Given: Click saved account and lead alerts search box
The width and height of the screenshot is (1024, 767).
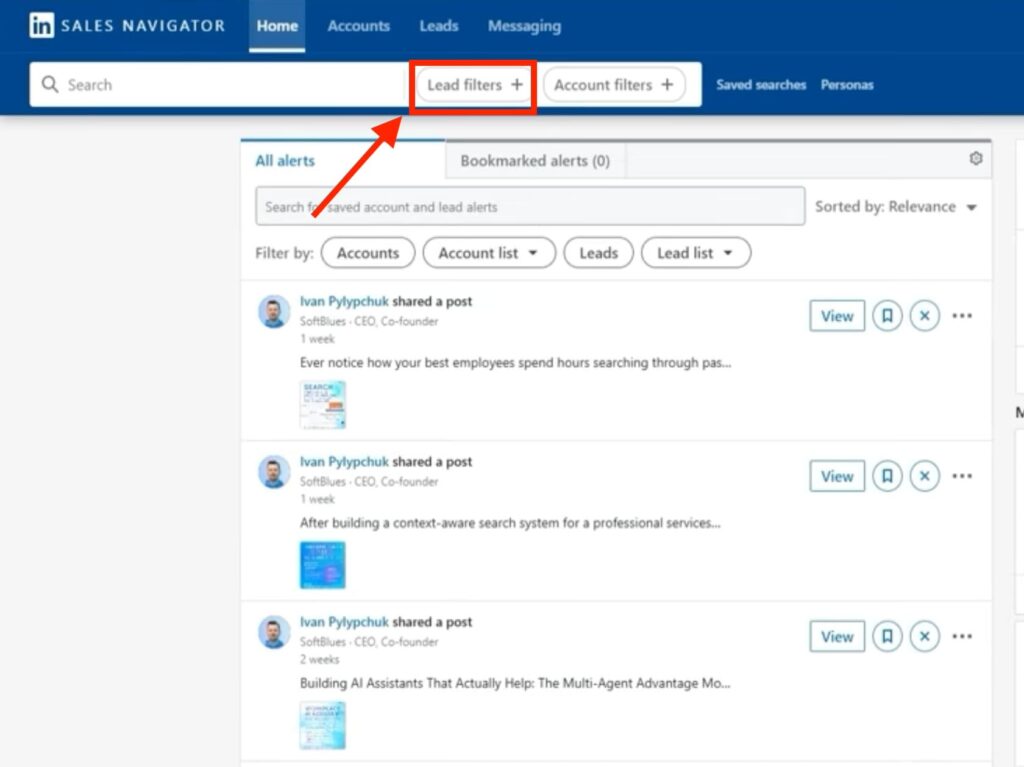Looking at the screenshot, I should pyautogui.click(x=530, y=206).
